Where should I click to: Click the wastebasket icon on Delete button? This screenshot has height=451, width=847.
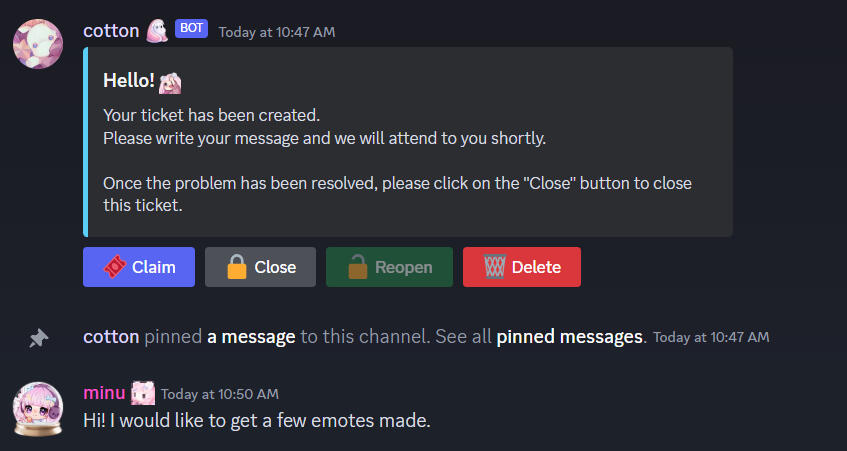coord(494,267)
